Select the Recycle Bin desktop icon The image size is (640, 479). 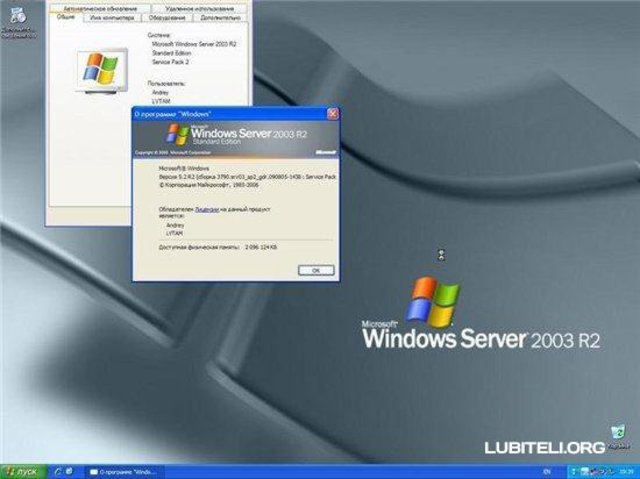coord(618,437)
